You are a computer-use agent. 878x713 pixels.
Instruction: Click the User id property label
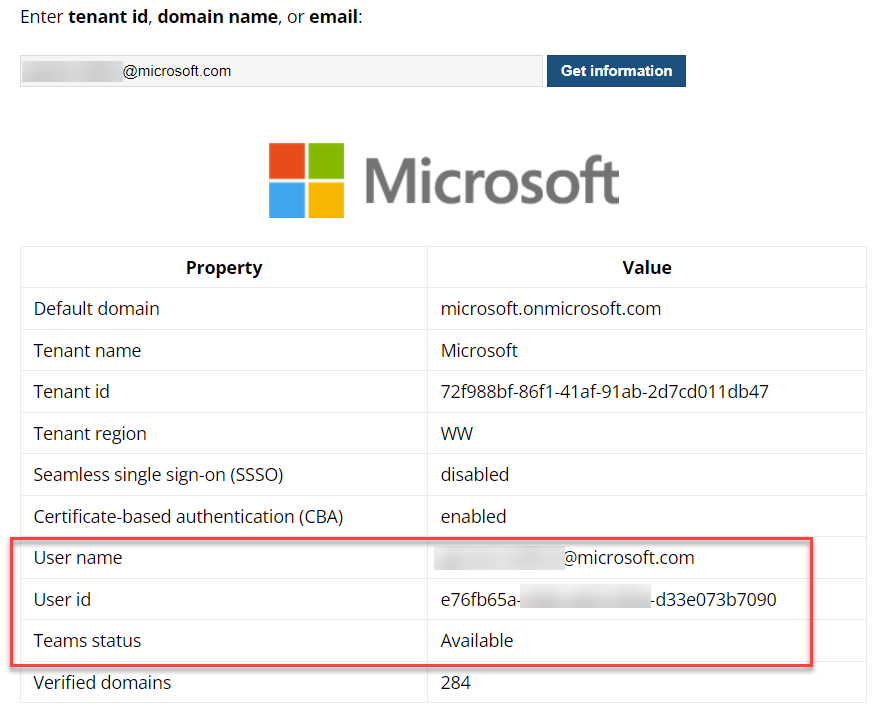pos(62,600)
